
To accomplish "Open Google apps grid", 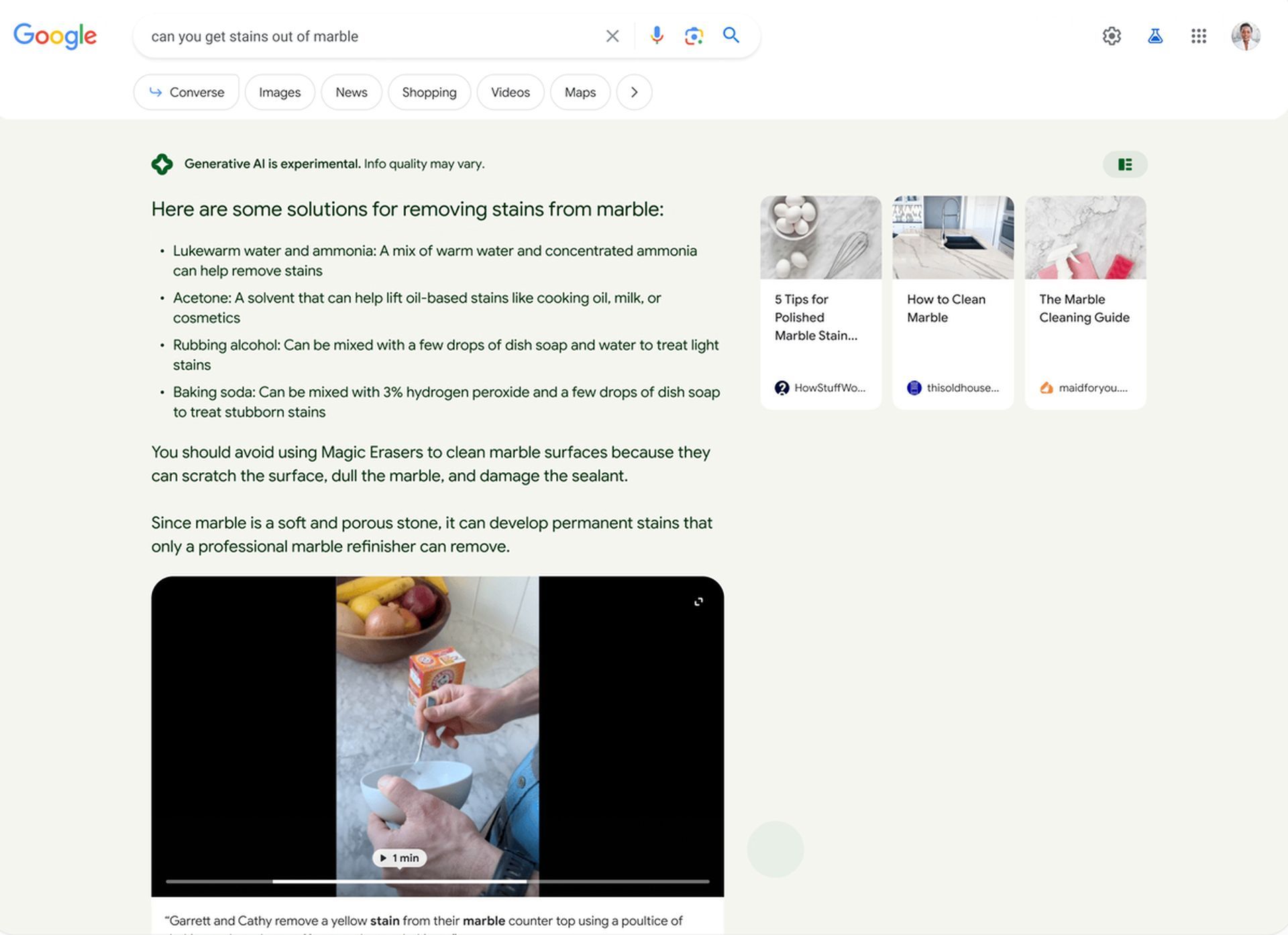I will (x=1199, y=36).
